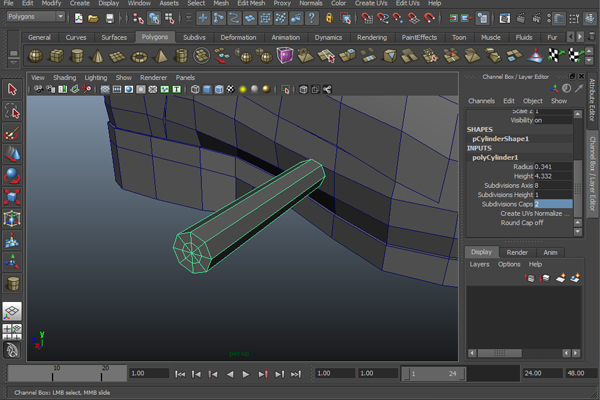Create a polygon pipe from the shelf

(181, 56)
